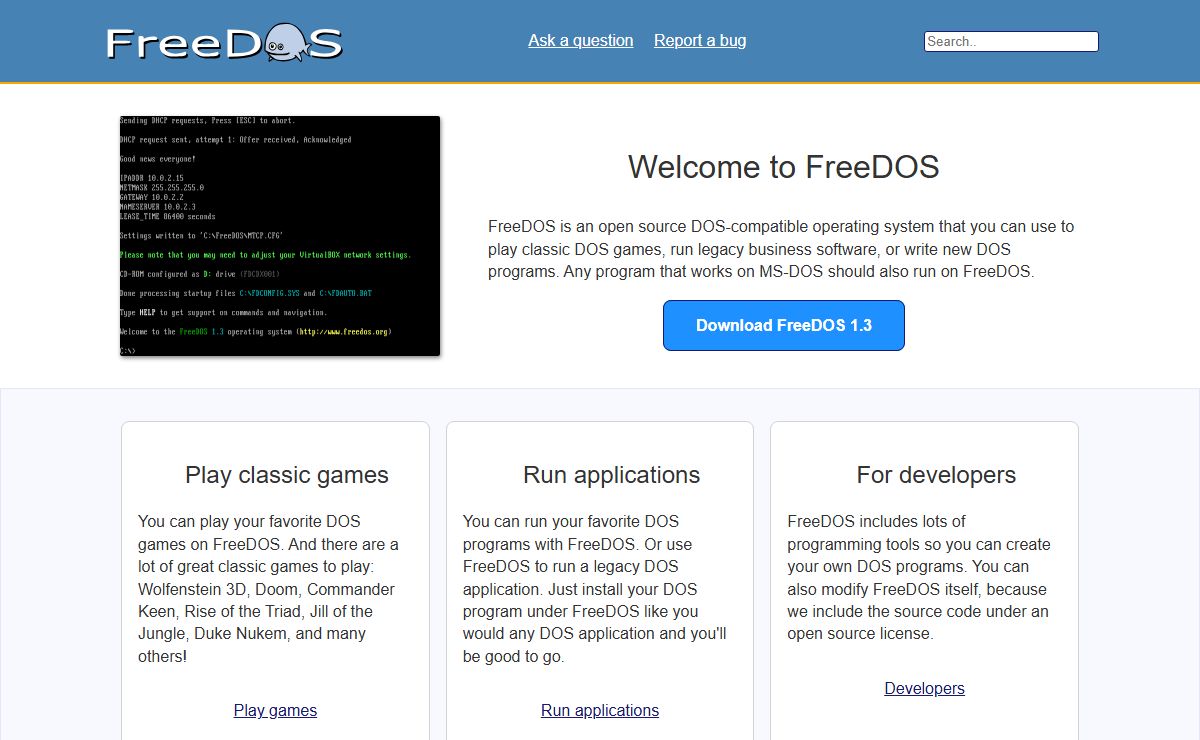This screenshot has height=740, width=1200.
Task: Click the text 'You can run your favorite DOS'
Action: pos(571,521)
